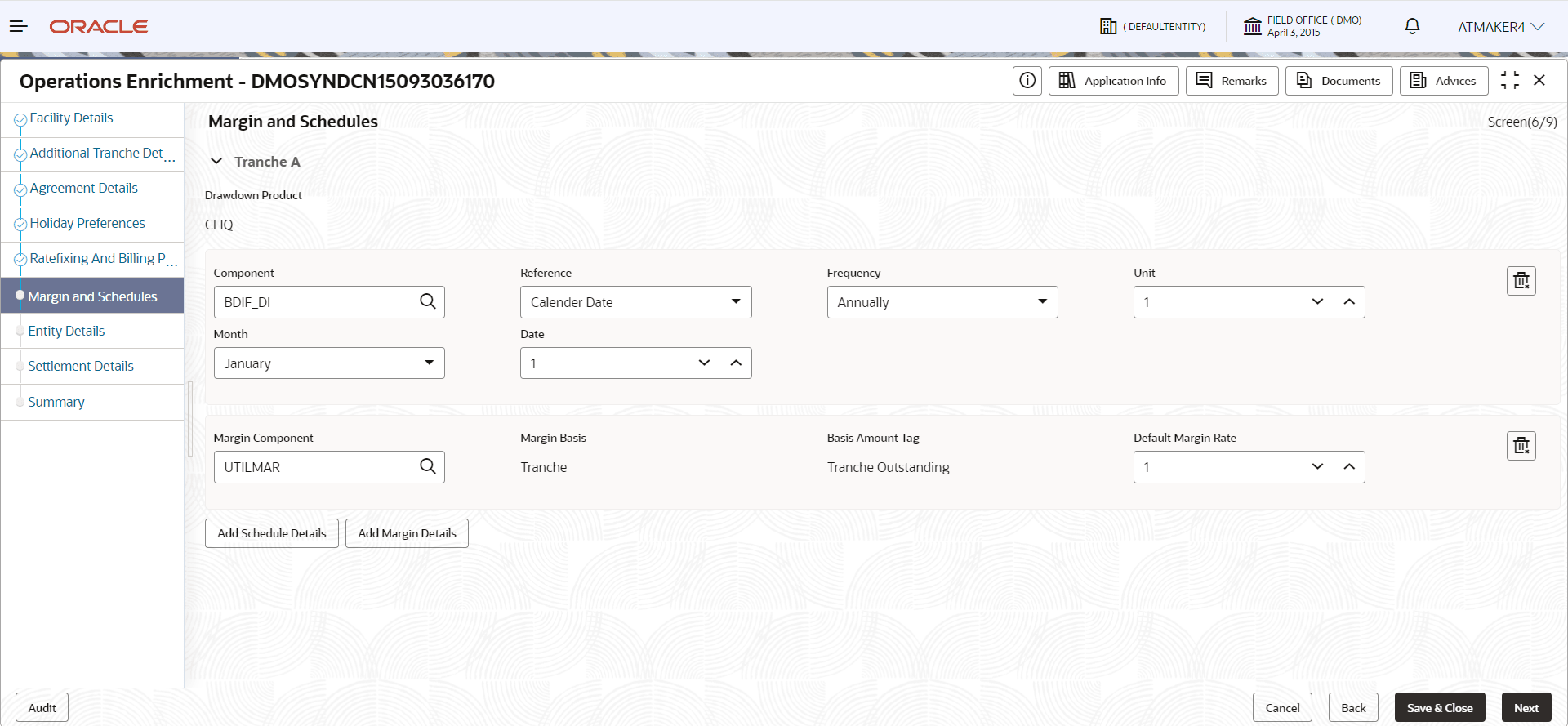Viewport: 1568px width, 726px height.
Task: Open the ATMAKER4 user menu
Action: click(1500, 27)
